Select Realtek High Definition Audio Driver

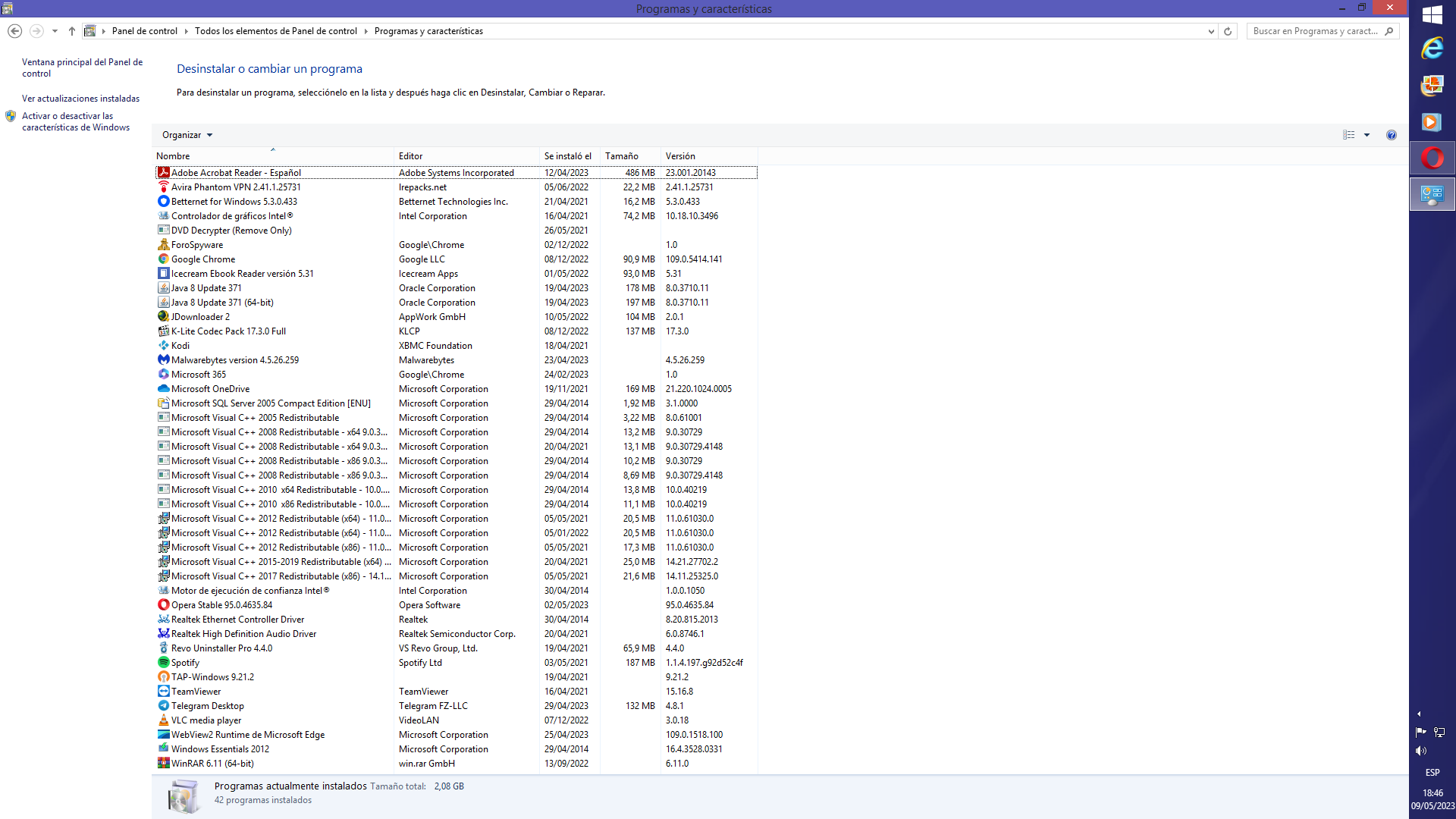point(456,634)
